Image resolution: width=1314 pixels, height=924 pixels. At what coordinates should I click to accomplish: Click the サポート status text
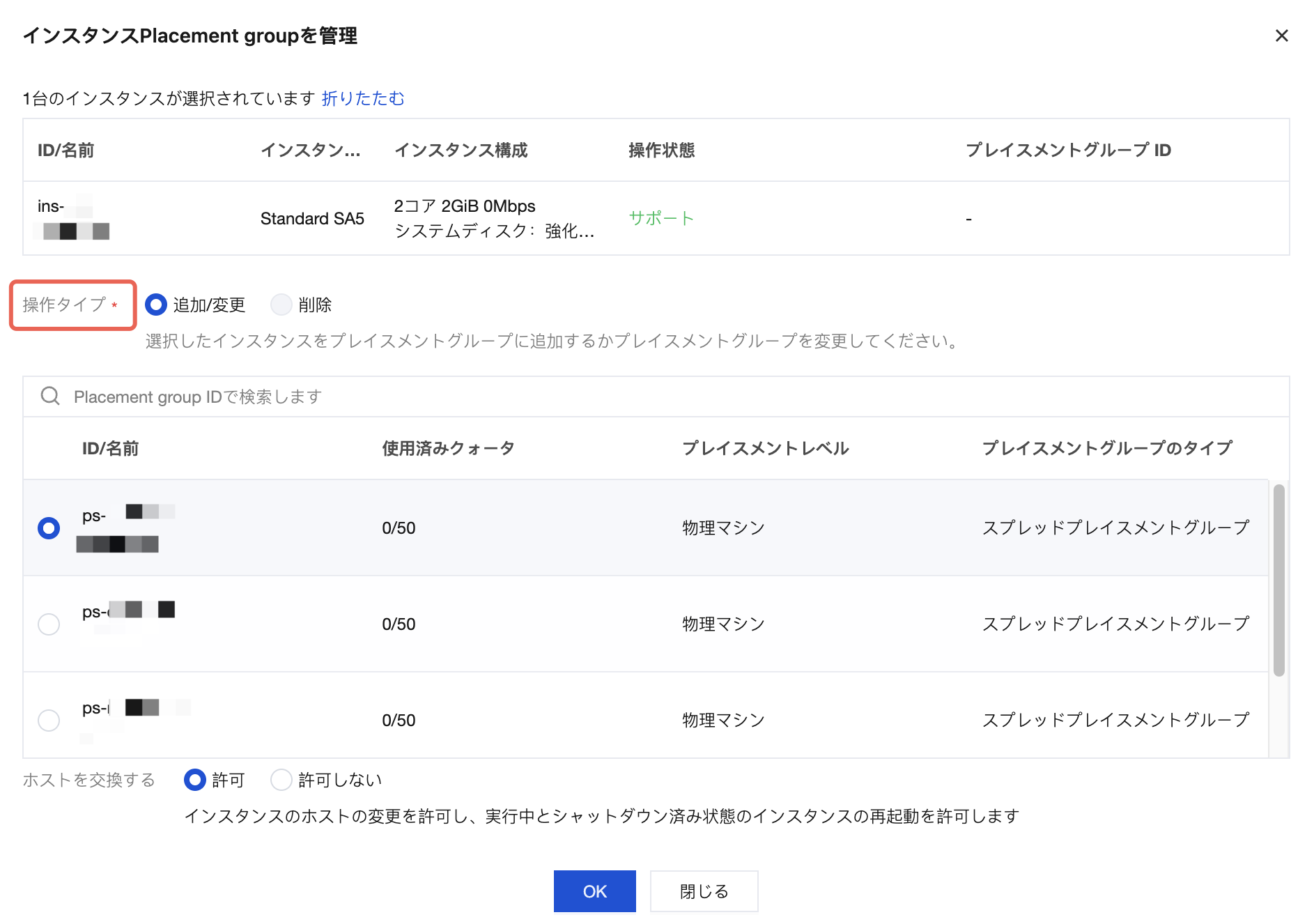pyautogui.click(x=661, y=218)
